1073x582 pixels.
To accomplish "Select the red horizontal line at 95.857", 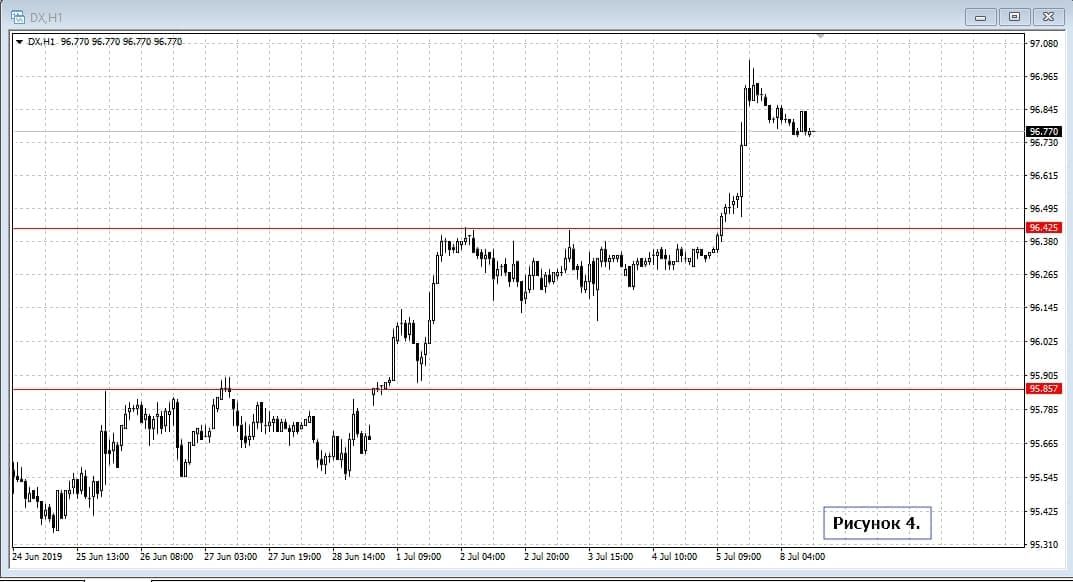I will pyautogui.click(x=500, y=389).
